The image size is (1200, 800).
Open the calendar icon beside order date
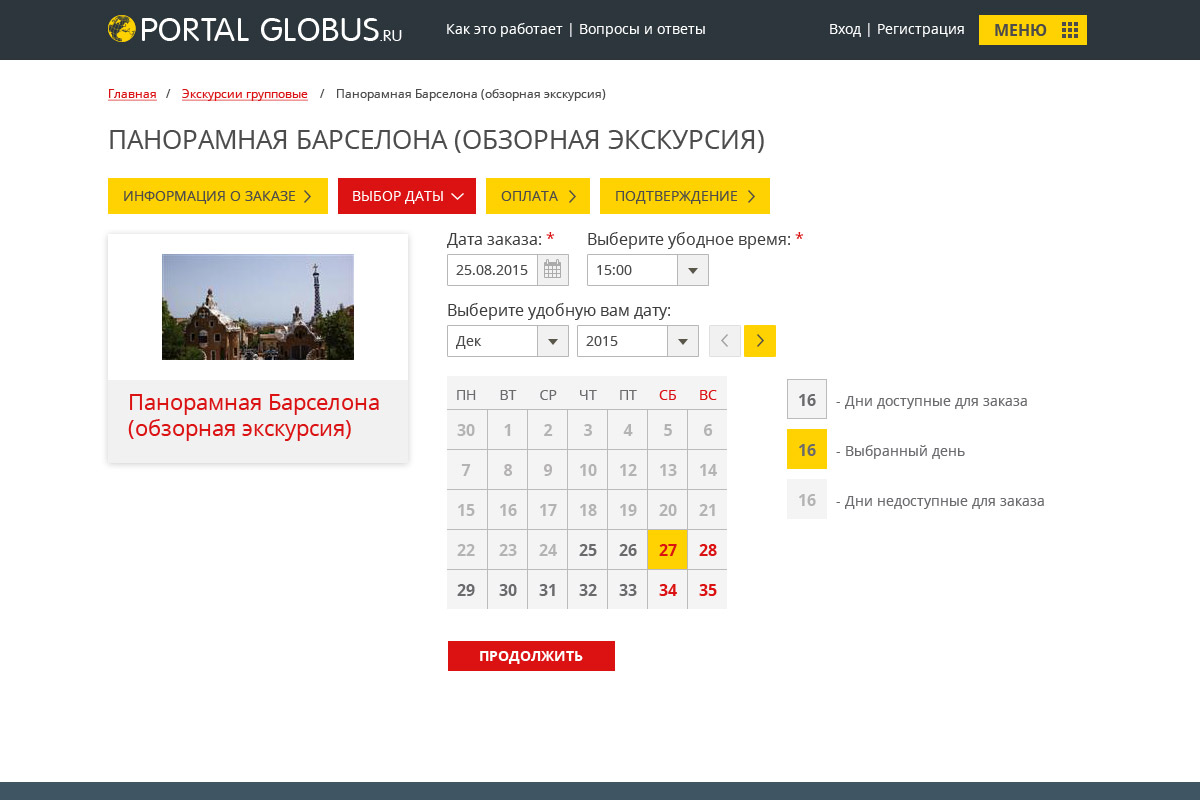click(x=553, y=270)
